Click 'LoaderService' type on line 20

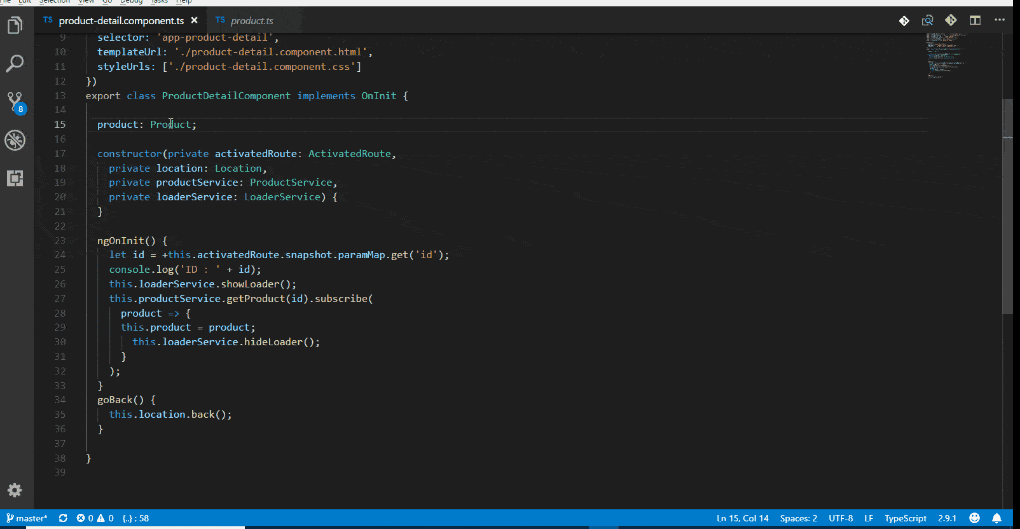282,197
